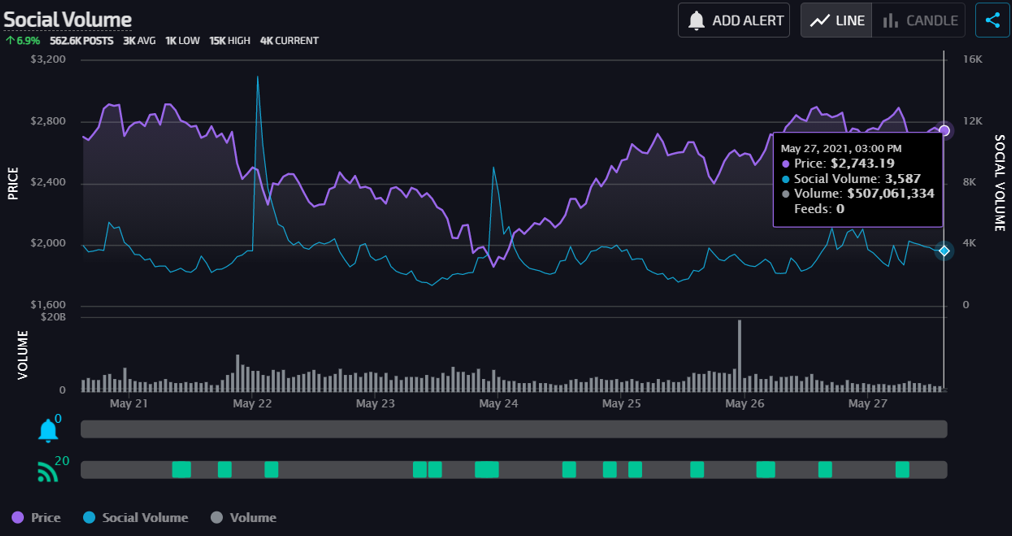Click the feeds RSS icon
The height and width of the screenshot is (536, 1012).
[x=48, y=472]
